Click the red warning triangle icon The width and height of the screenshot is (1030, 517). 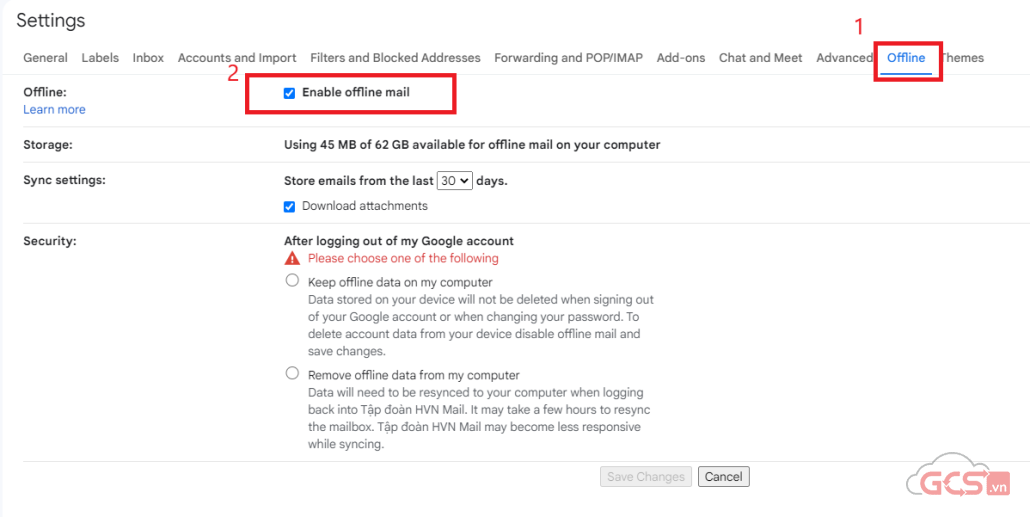[292, 258]
